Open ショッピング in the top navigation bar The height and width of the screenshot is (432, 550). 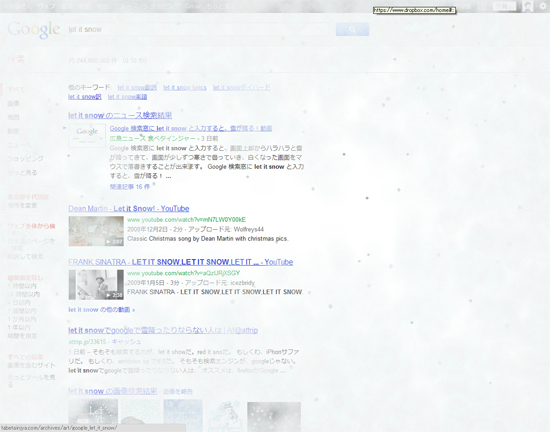pyautogui.click(x=162, y=6)
